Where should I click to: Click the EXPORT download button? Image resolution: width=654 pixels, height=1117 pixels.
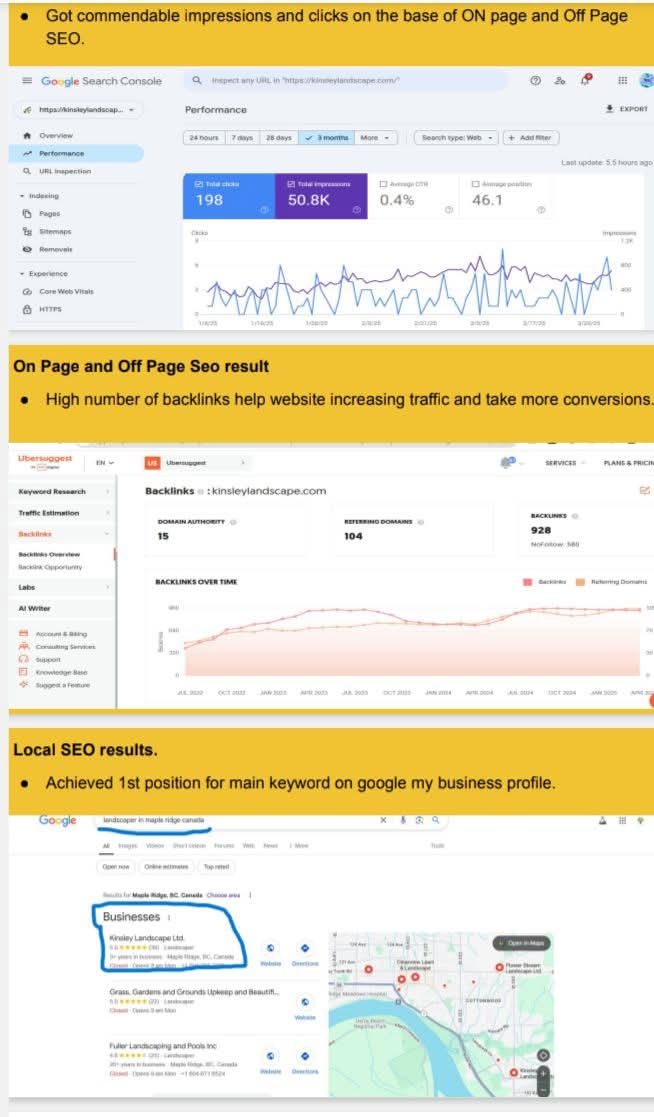[626, 109]
